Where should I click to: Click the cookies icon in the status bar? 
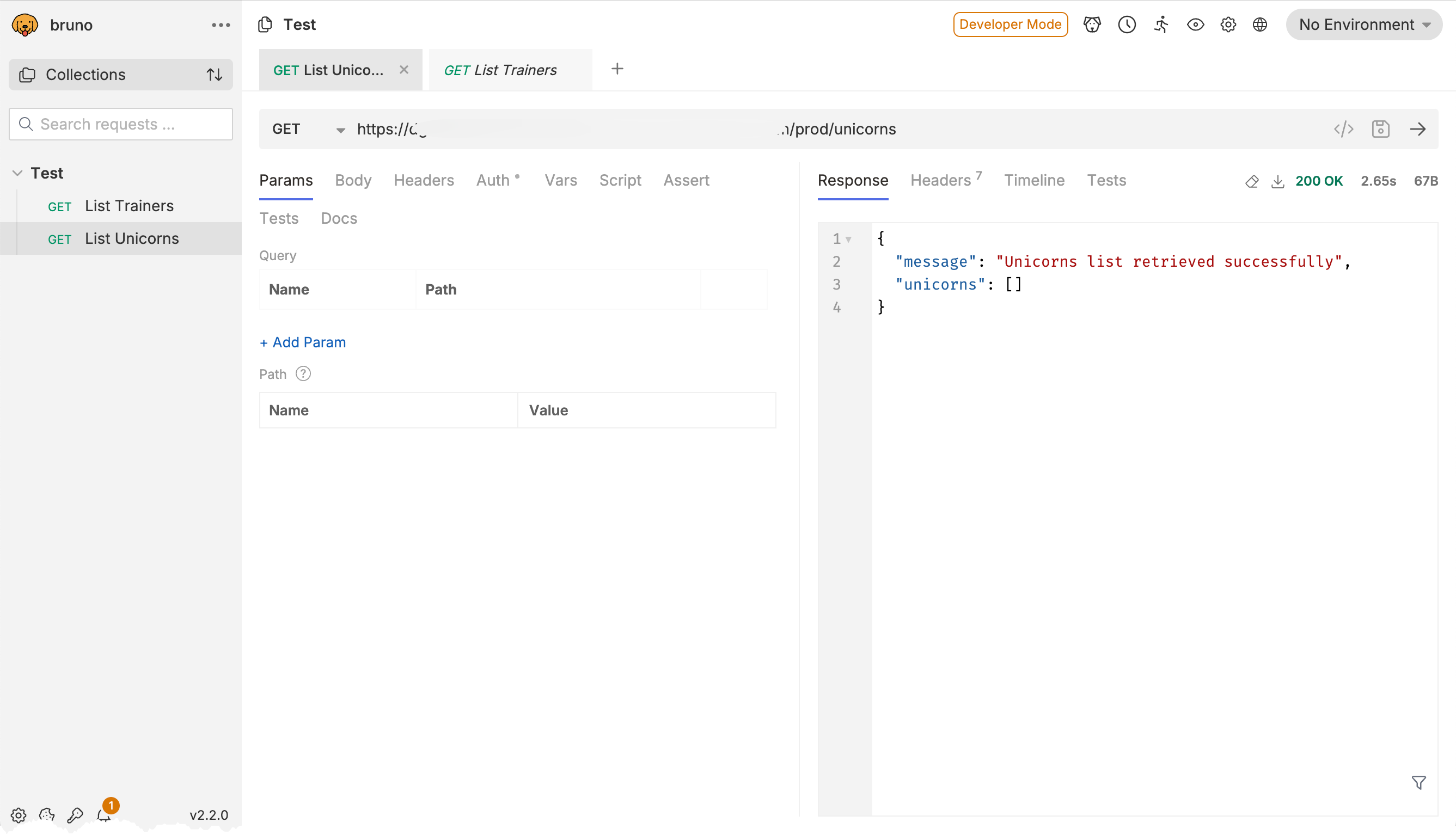(x=46, y=814)
